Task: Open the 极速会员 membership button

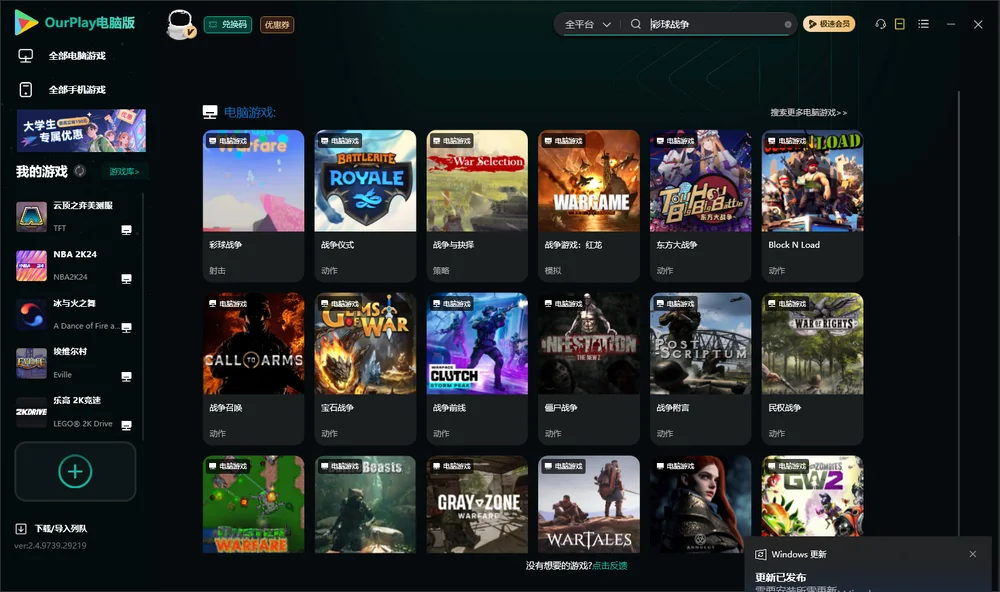Action: [x=829, y=24]
